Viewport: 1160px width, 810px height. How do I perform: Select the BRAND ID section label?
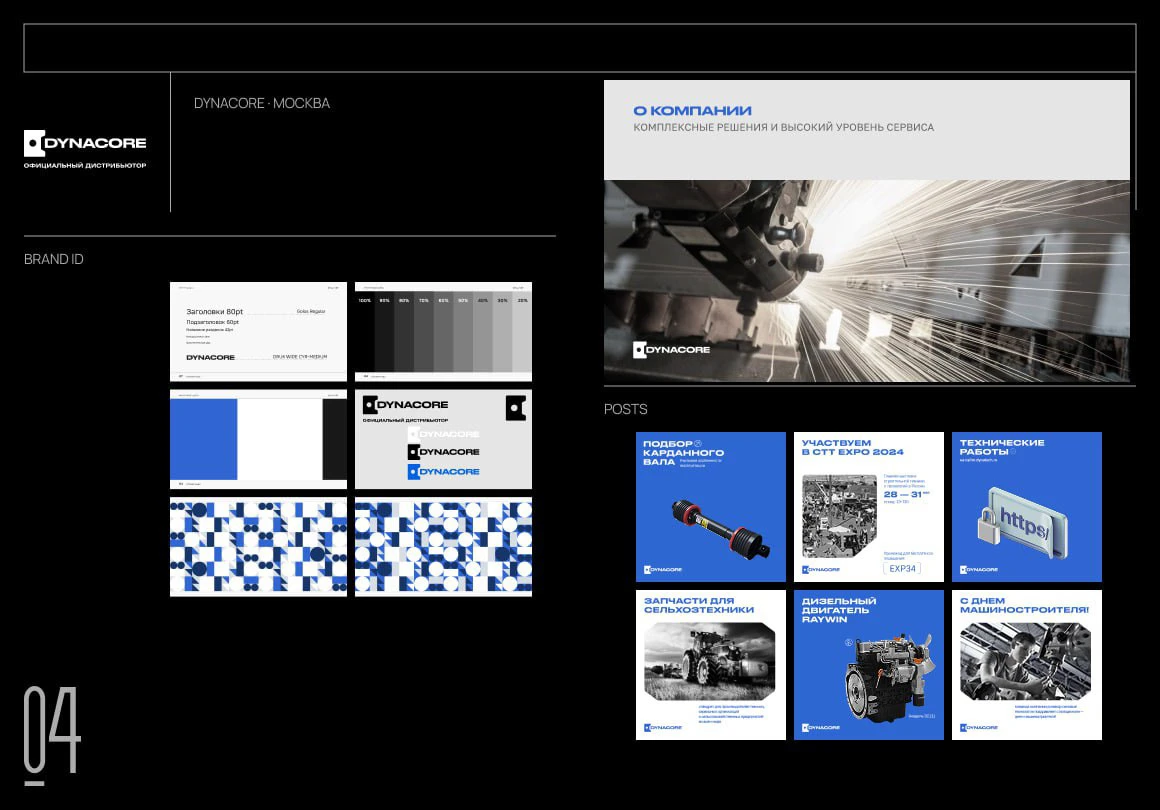[x=53, y=259]
